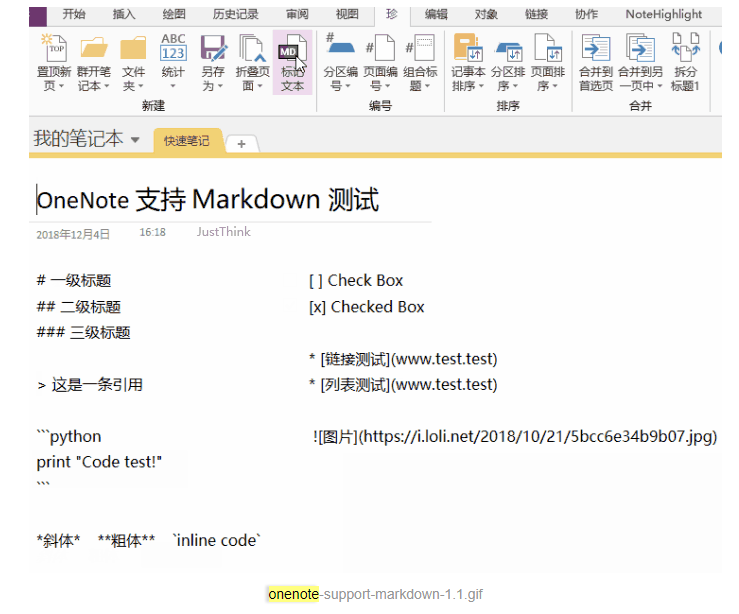Click the print "Code test!" line
Screen dimensions: 739x614
[x=99, y=462]
